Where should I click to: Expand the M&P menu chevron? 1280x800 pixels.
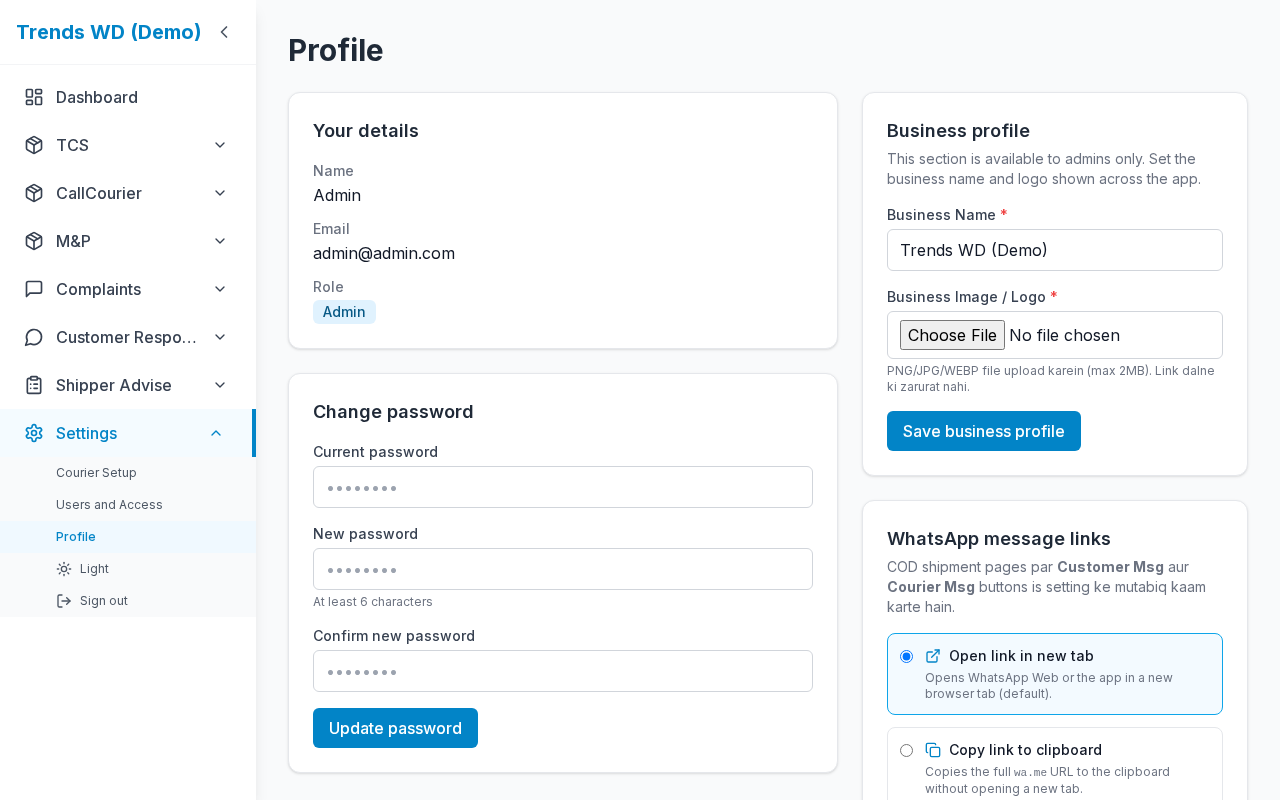220,241
